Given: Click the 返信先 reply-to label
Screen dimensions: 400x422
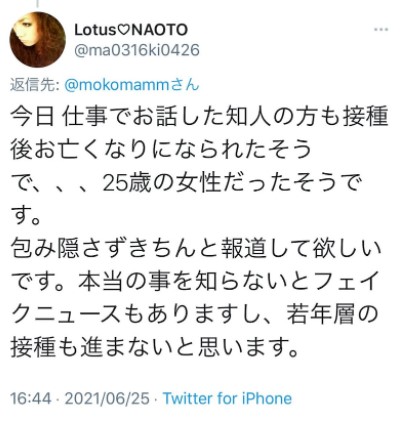Looking at the screenshot, I should point(35,85).
